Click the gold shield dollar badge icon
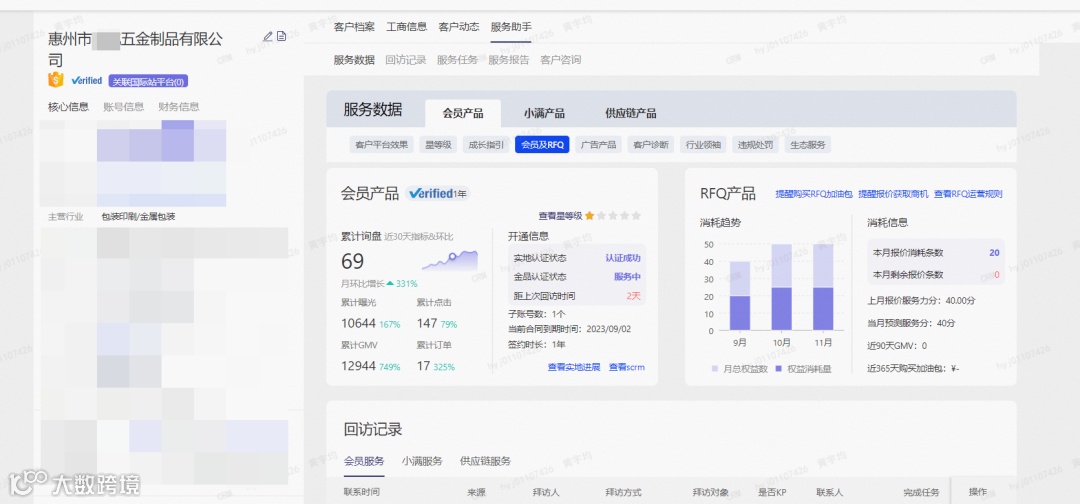1080x504 pixels. 56,81
